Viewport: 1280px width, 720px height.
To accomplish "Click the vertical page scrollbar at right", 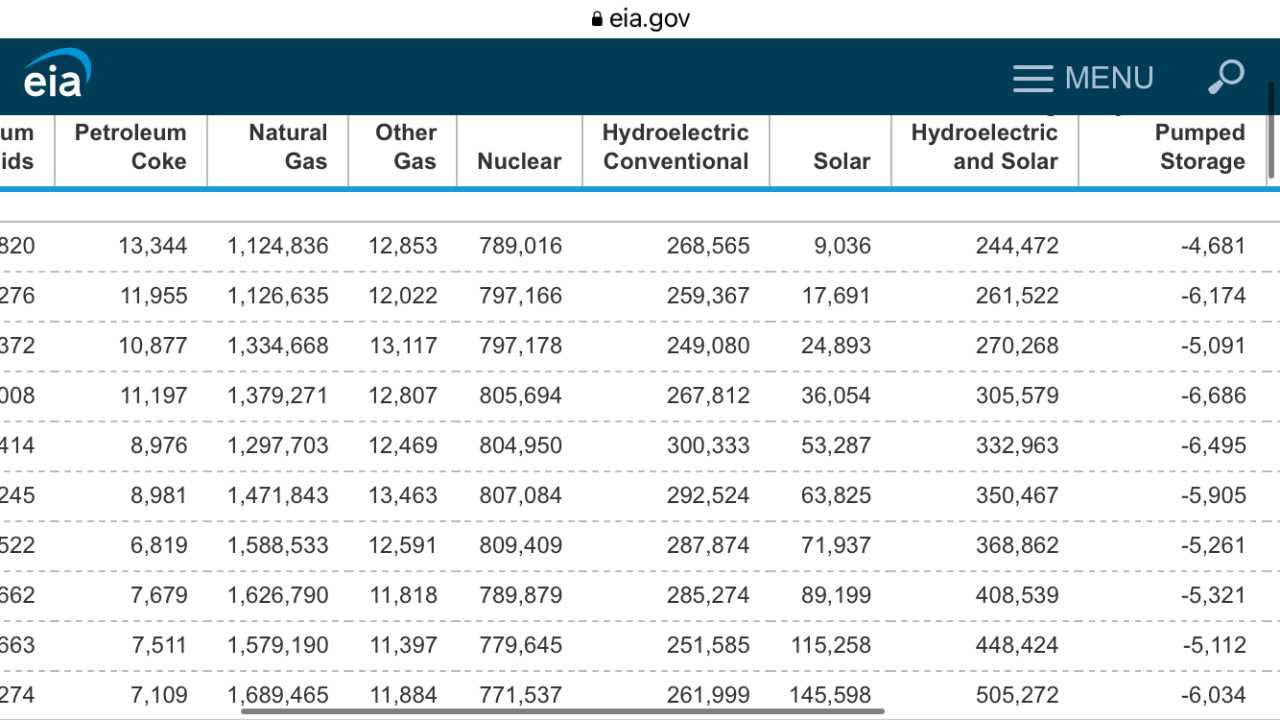I will (x=1272, y=130).
